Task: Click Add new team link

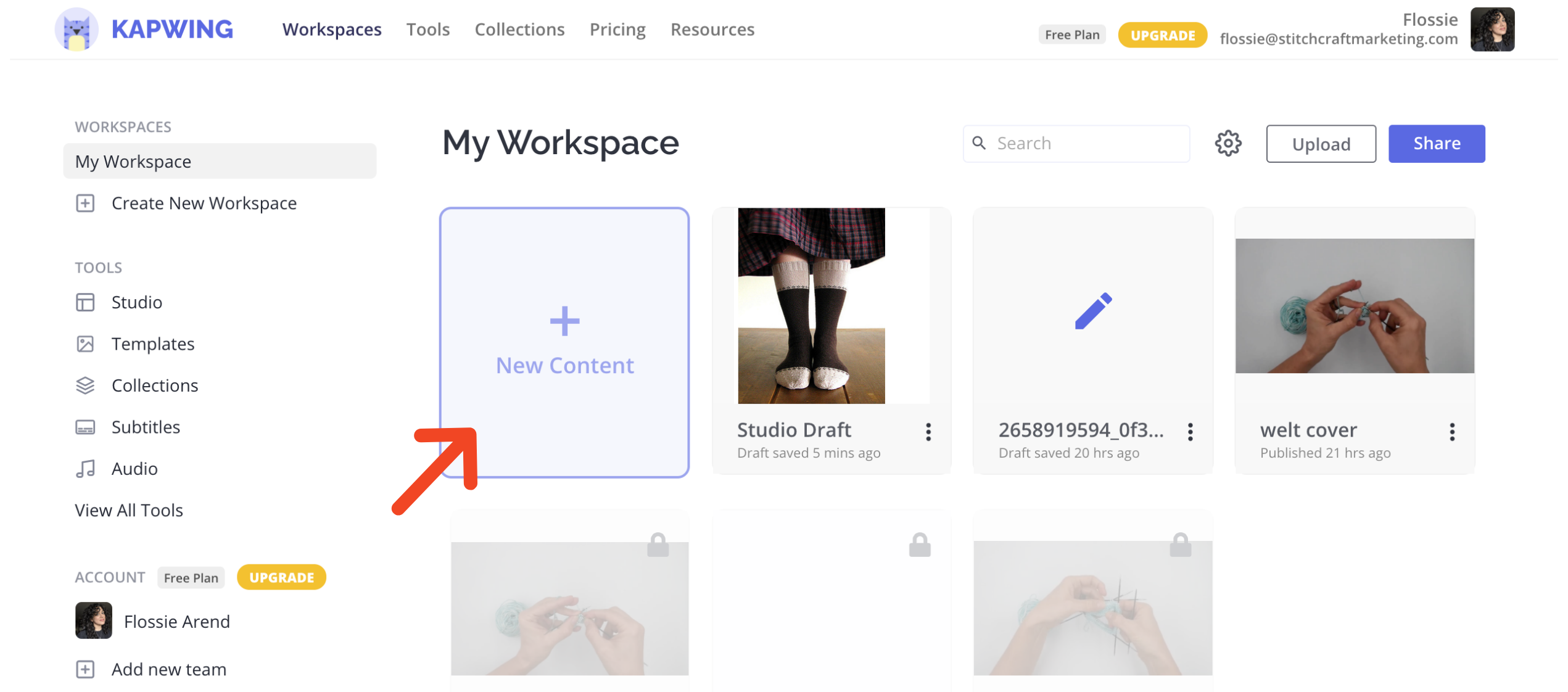Action: 169,669
